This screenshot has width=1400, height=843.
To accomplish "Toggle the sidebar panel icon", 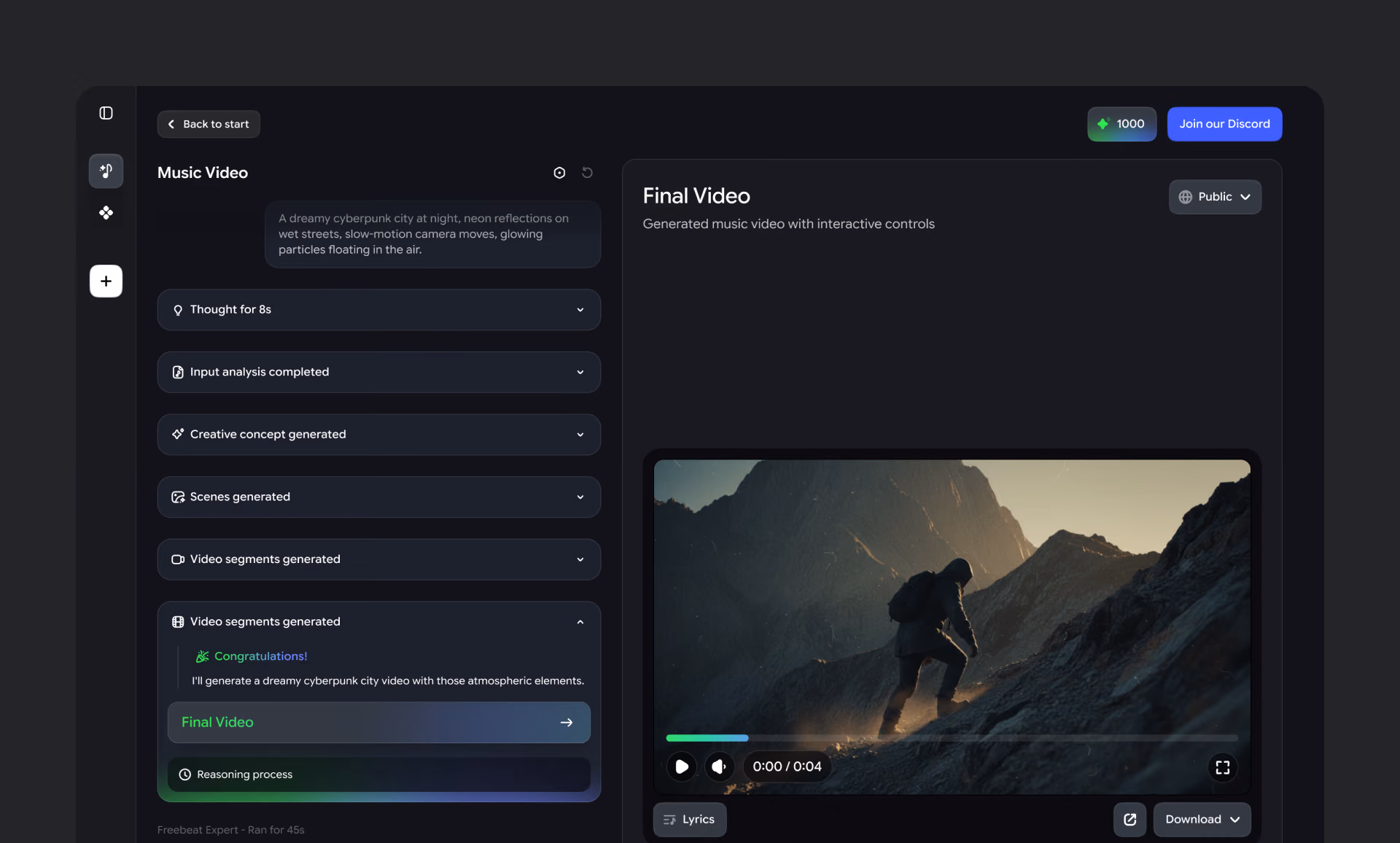I will pos(106,113).
